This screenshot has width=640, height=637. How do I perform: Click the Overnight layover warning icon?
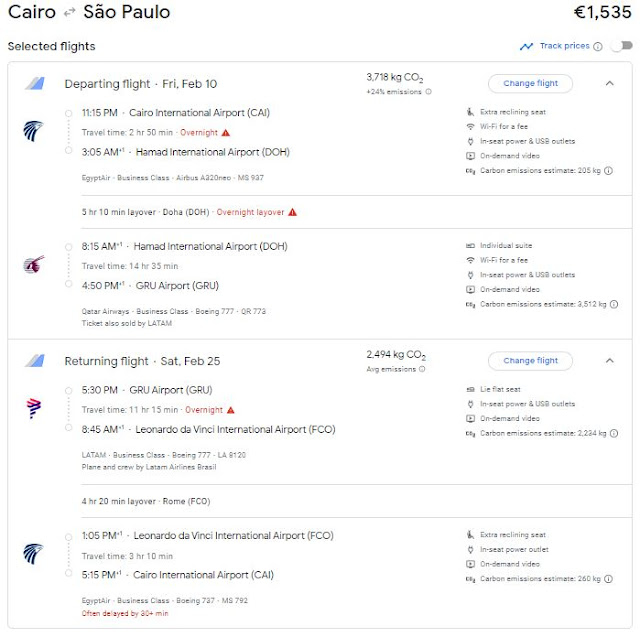[292, 212]
